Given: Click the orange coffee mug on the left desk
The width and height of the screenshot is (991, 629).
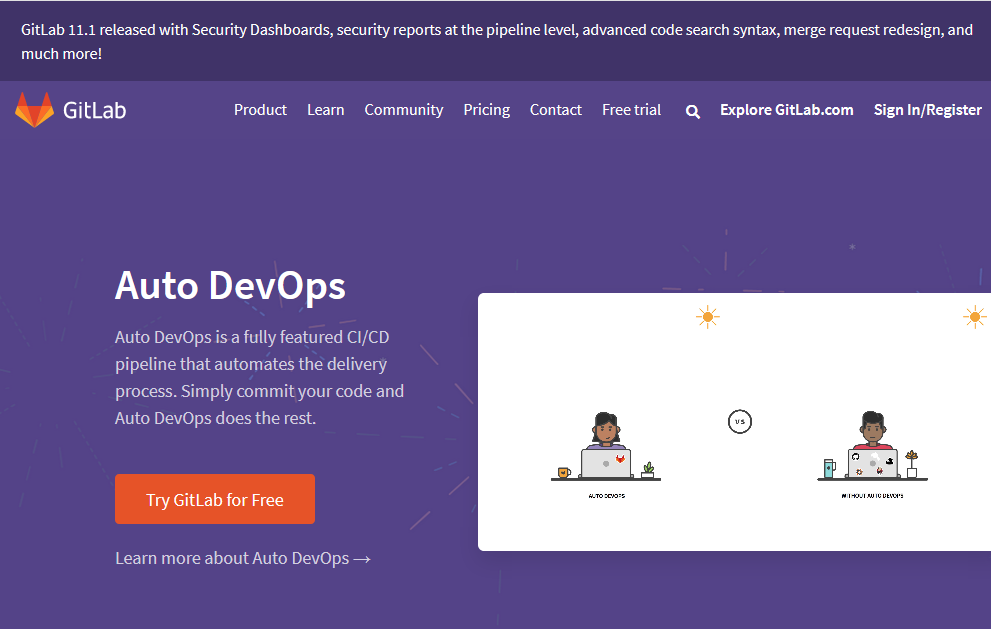Looking at the screenshot, I should 564,471.
